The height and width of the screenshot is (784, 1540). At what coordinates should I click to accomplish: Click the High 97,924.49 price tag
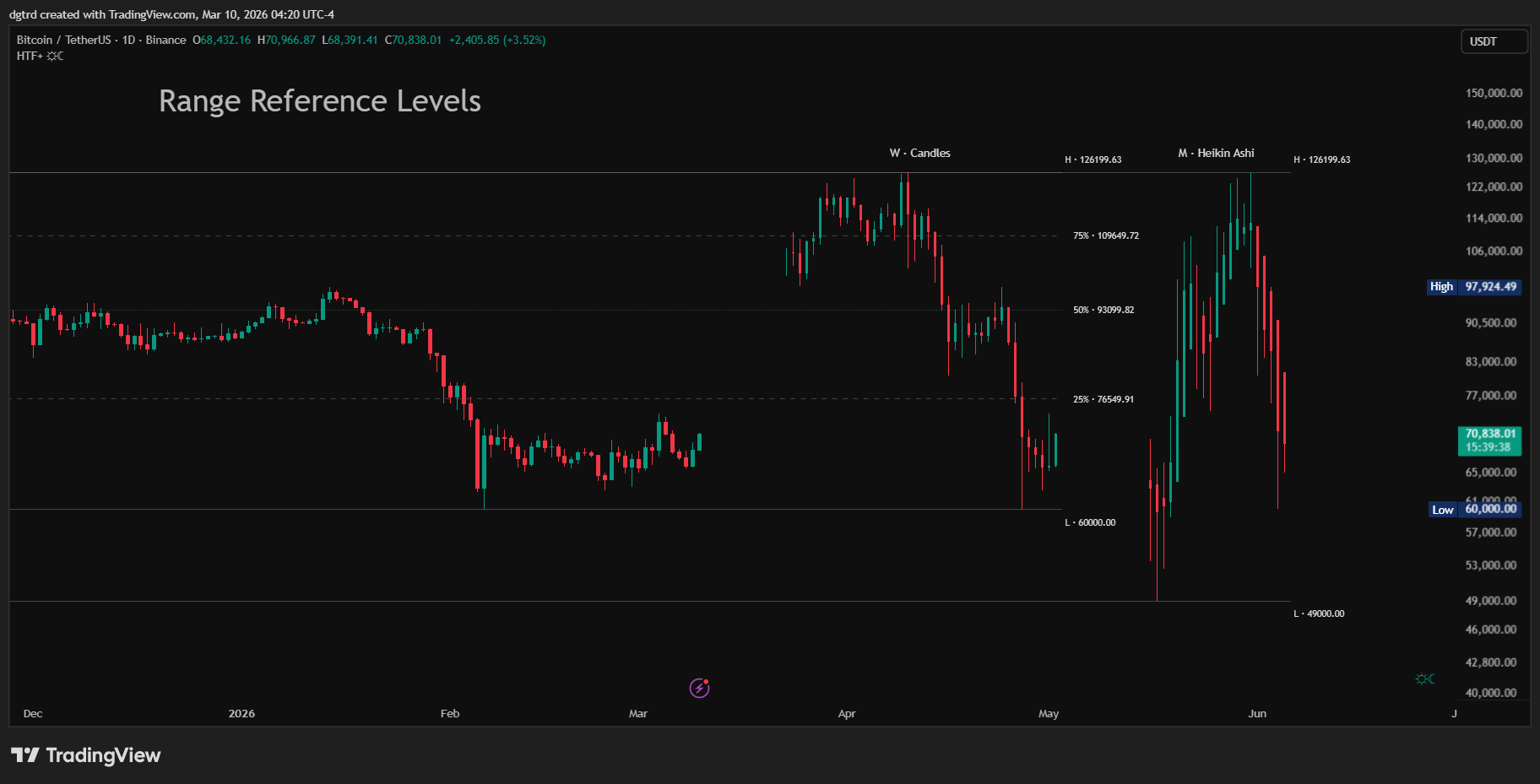(1473, 287)
